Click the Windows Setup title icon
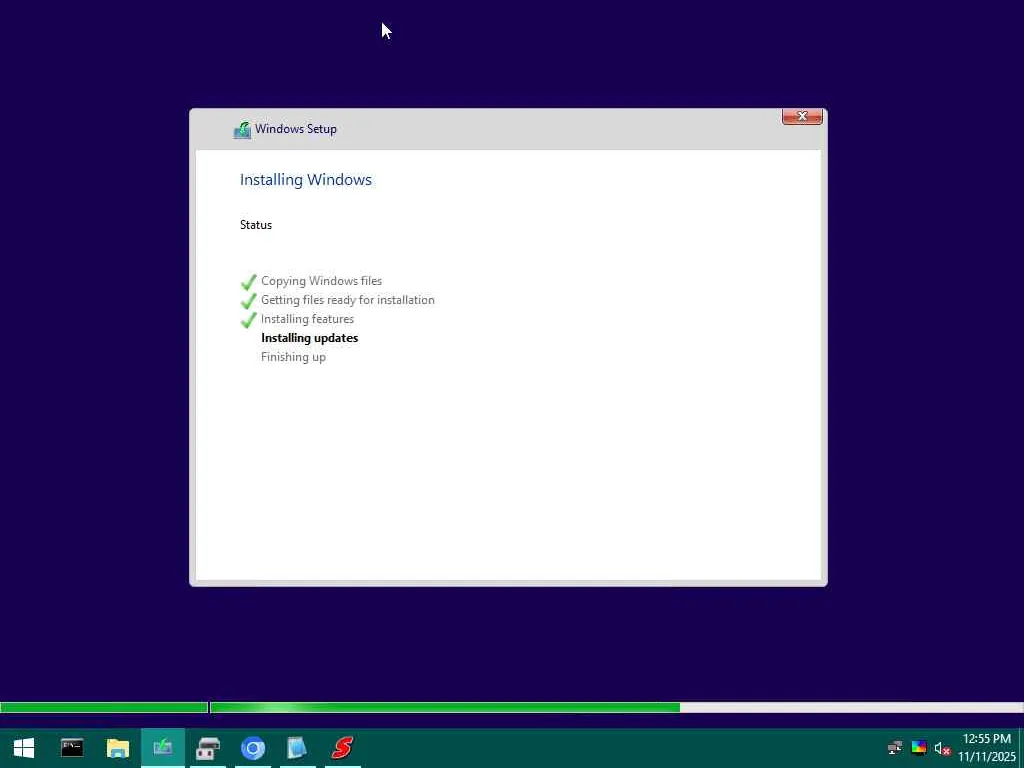Viewport: 1024px width, 768px height. click(x=242, y=129)
